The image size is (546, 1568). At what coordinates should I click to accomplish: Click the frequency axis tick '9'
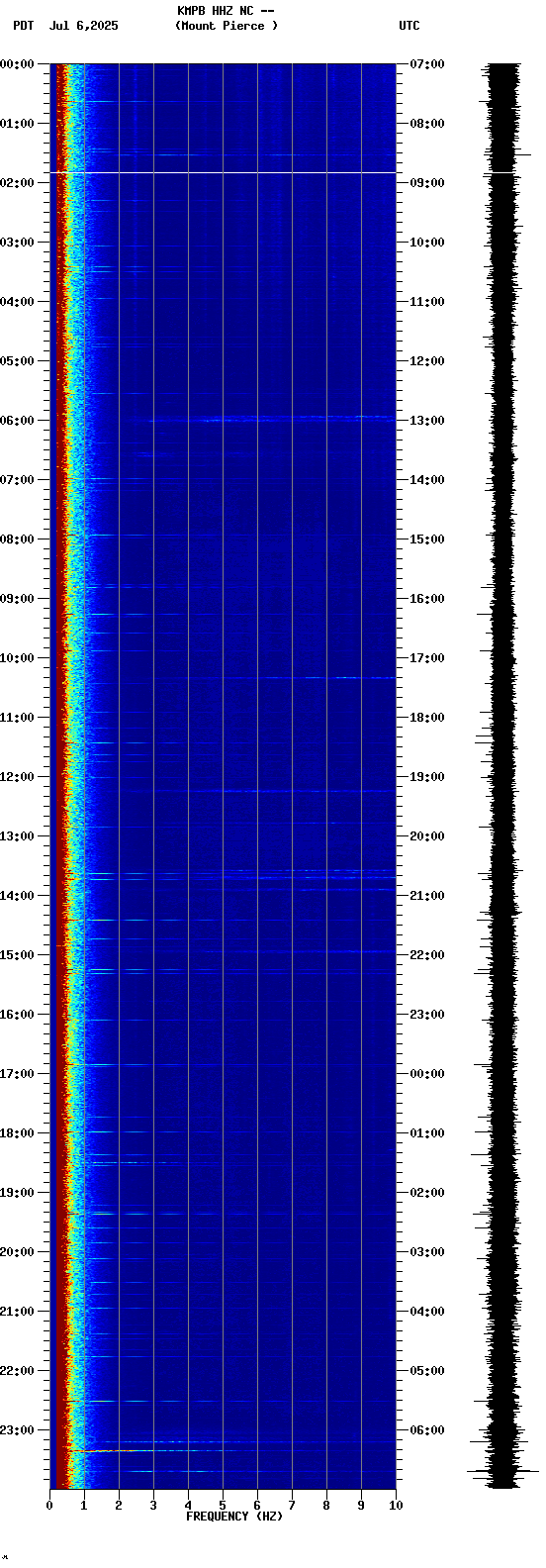pos(361,1506)
